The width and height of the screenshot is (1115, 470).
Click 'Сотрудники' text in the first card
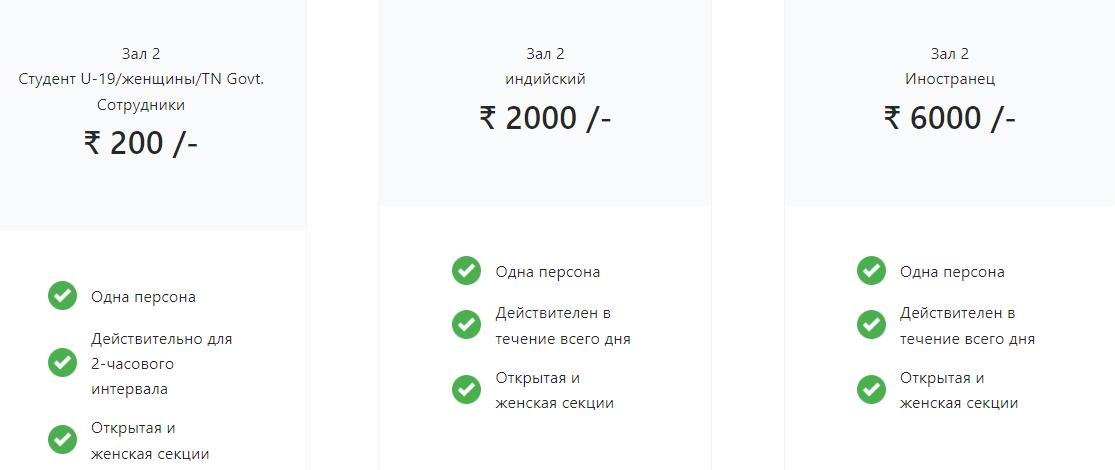pos(141,105)
